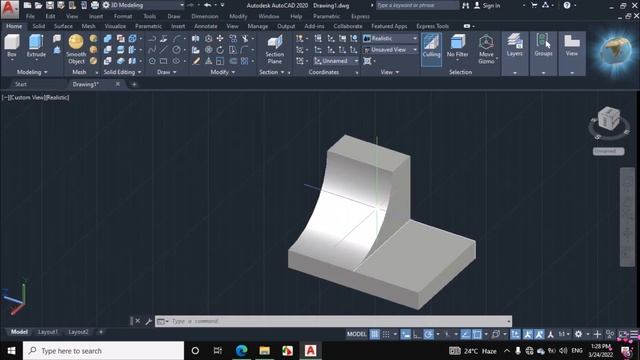Toggle Dynamic UCS in status bar
Viewport: 640px width, 360px height.
(515, 334)
